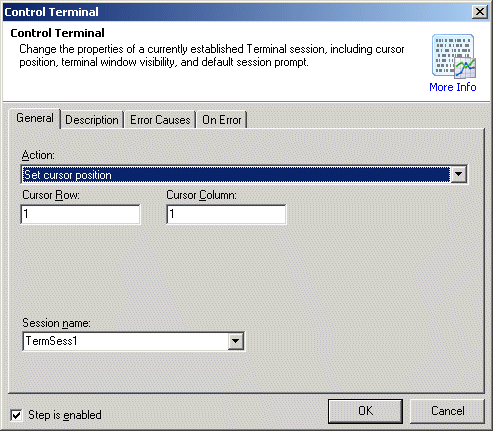Go to the Error Causes tab

coord(160,120)
